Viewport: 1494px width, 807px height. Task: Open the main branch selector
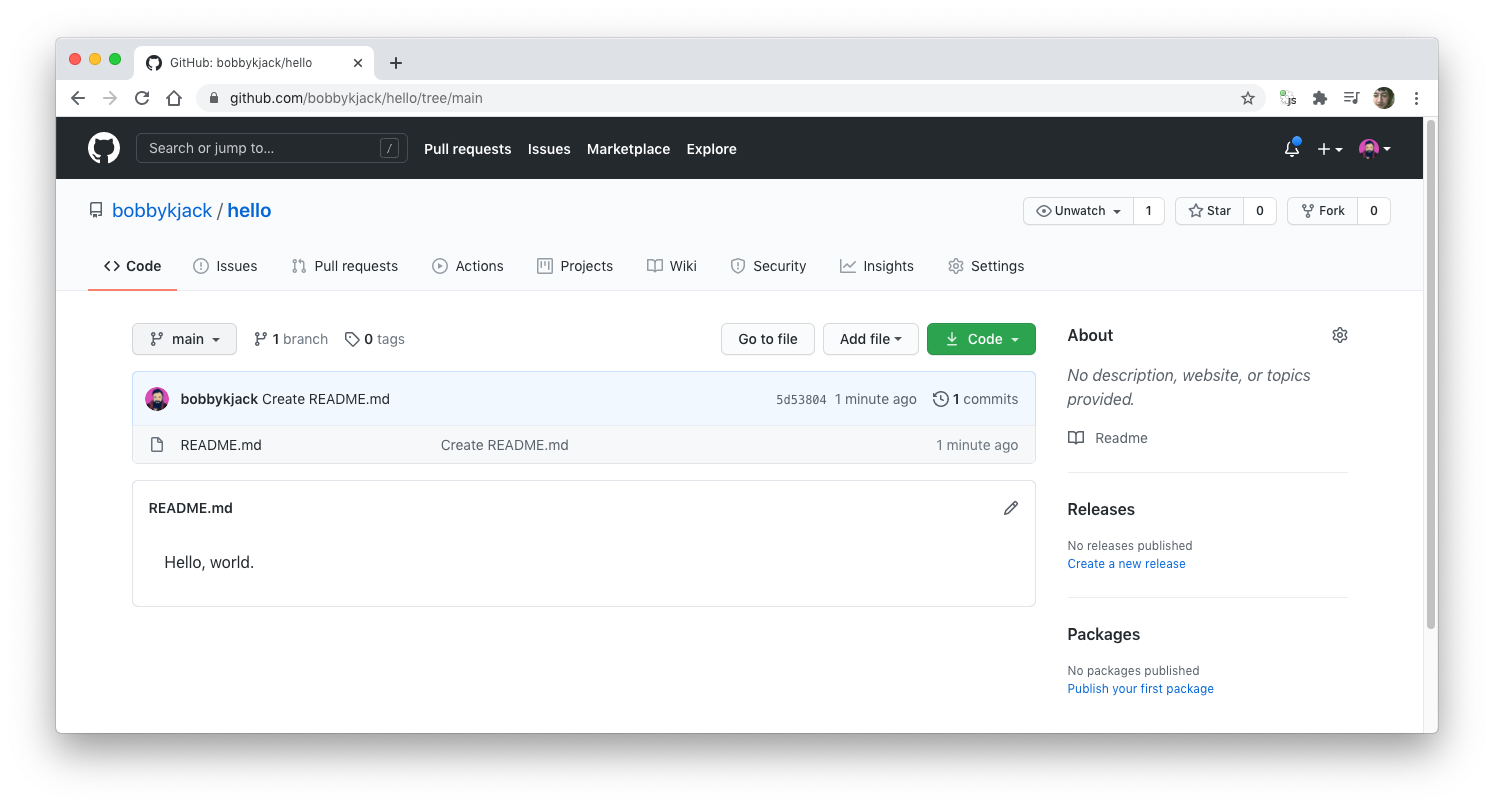click(184, 339)
